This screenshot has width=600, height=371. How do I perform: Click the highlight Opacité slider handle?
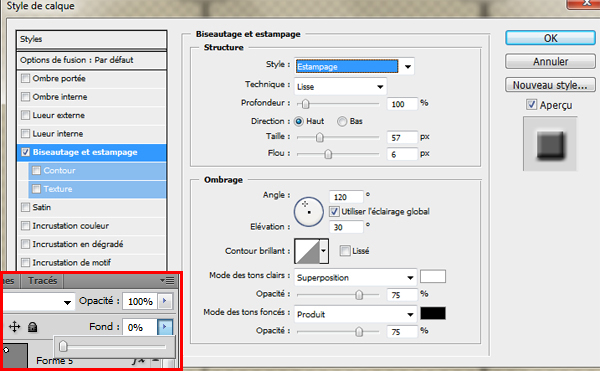[x=359, y=295]
